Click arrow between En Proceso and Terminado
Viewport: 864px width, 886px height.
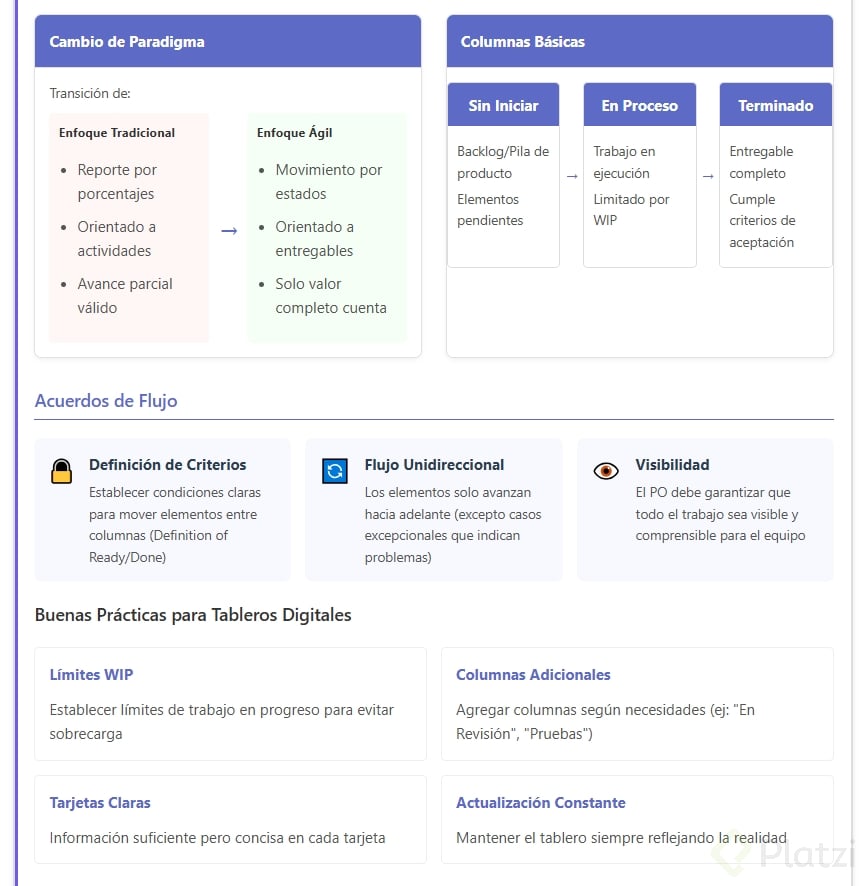pyautogui.click(x=708, y=176)
